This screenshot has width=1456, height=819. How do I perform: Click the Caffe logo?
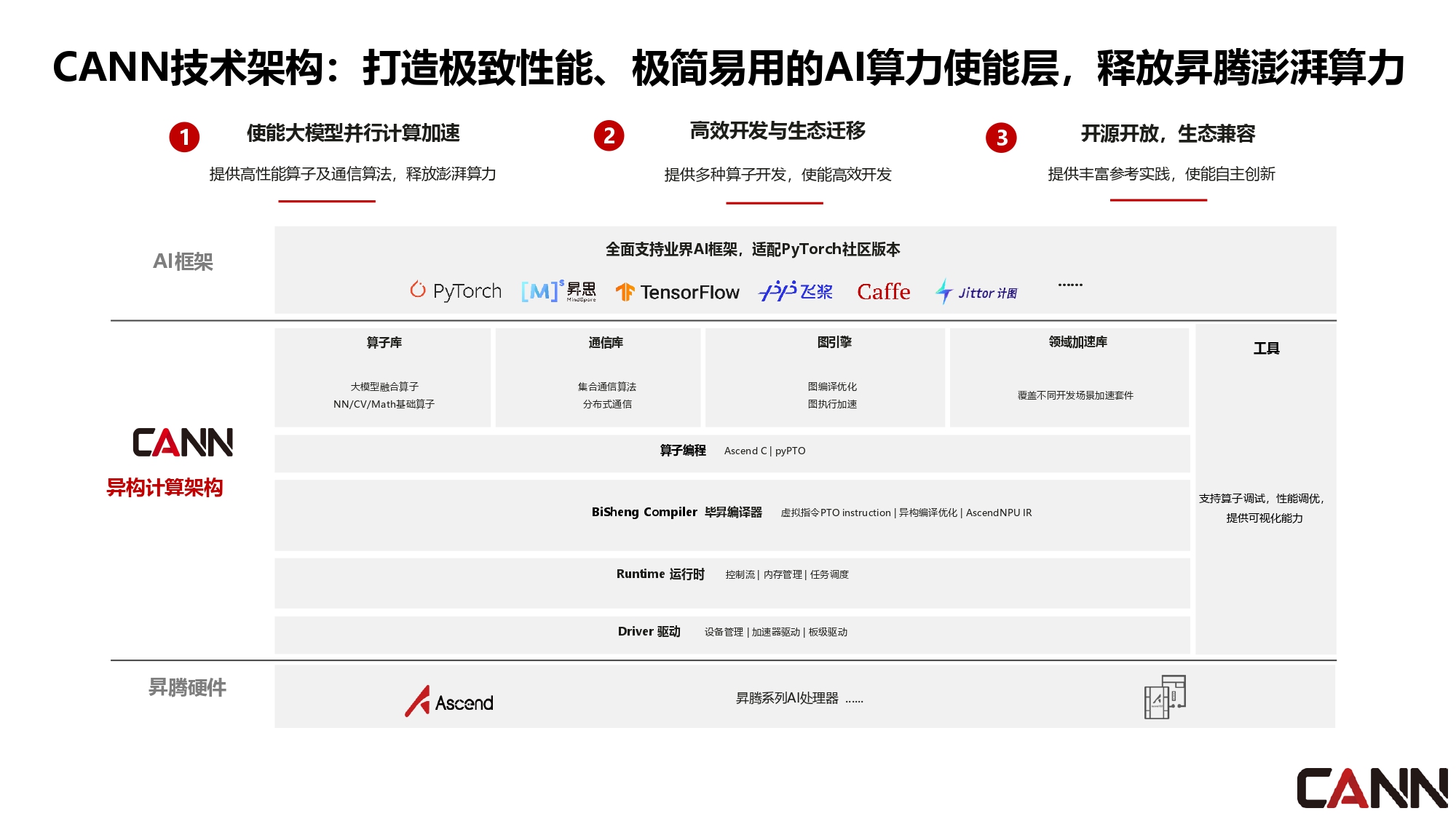click(883, 292)
